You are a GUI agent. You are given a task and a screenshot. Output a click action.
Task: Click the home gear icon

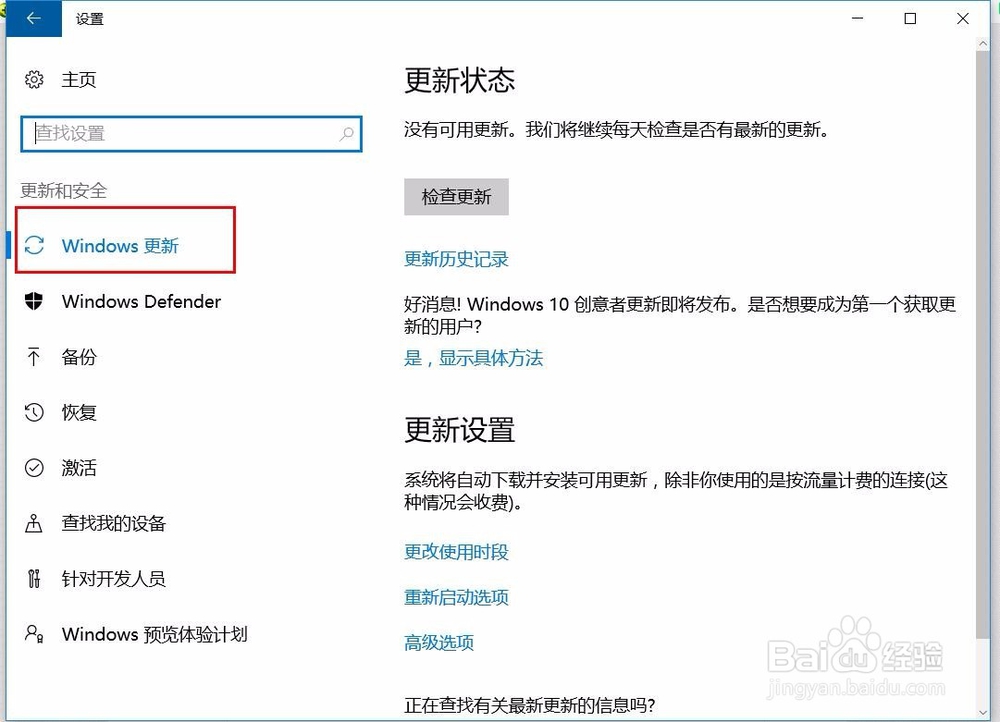tap(34, 80)
